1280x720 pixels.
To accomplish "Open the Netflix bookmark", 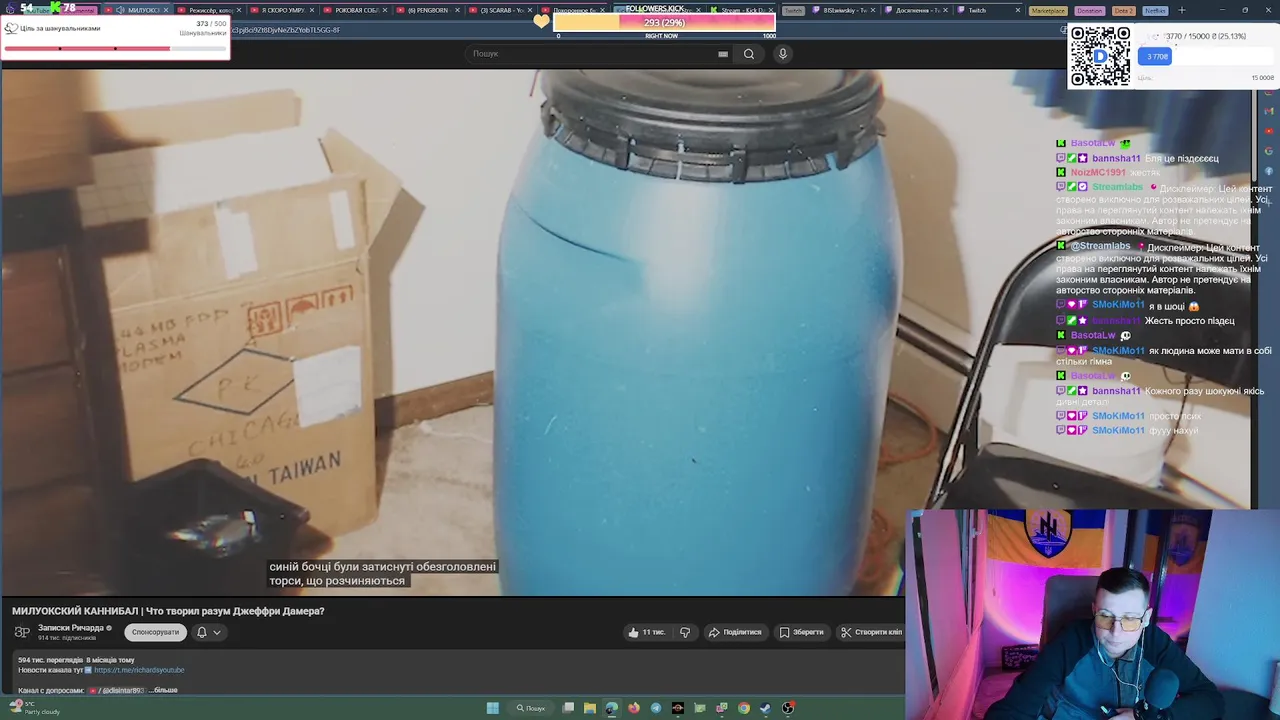I will point(1155,10).
